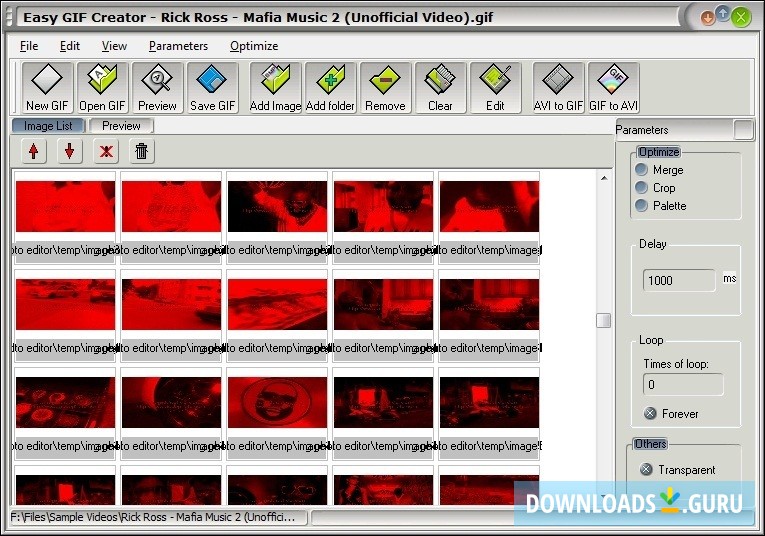765x536 pixels.
Task: Click the Times of loop input field
Action: [683, 384]
